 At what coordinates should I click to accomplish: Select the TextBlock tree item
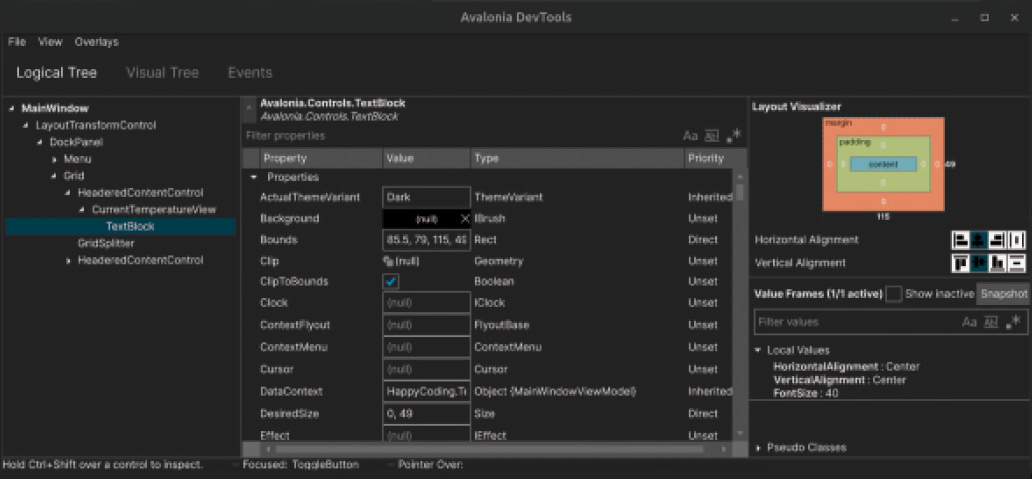pyautogui.click(x=120, y=227)
